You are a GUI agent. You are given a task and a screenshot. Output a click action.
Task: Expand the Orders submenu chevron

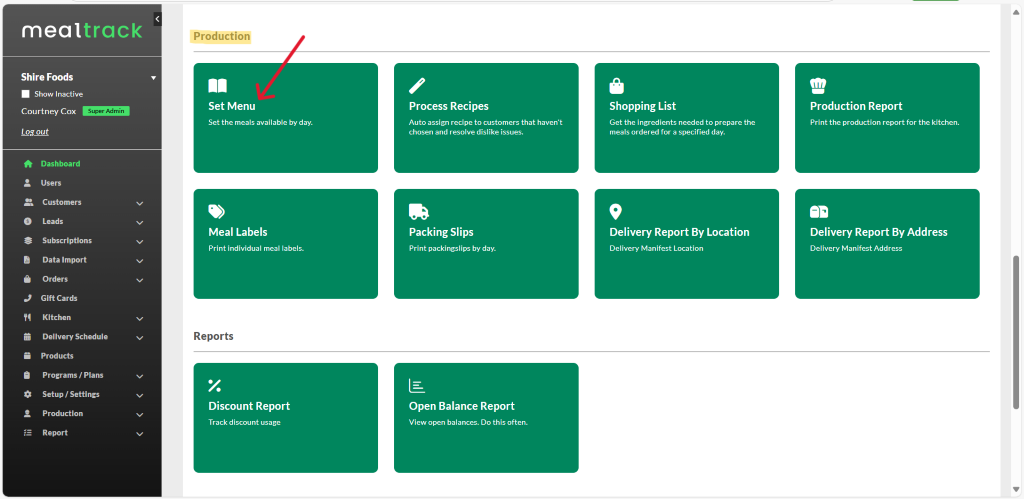coord(140,280)
